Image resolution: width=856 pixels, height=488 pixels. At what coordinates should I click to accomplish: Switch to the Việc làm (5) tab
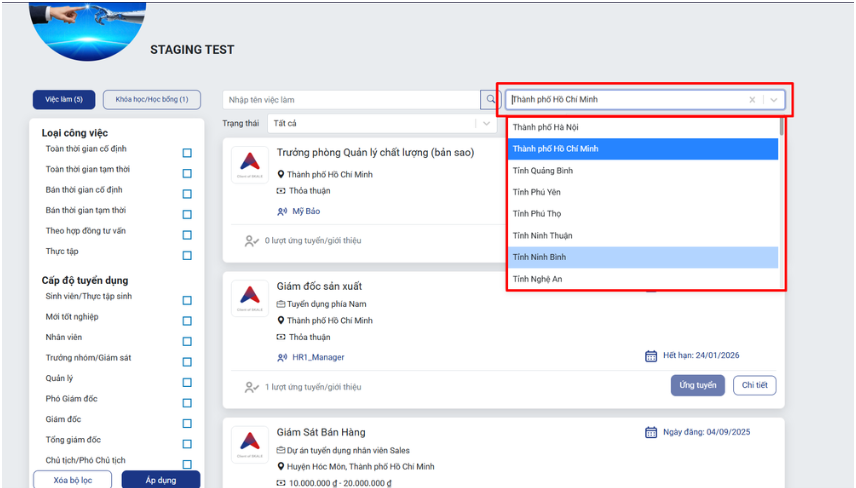[64, 100]
